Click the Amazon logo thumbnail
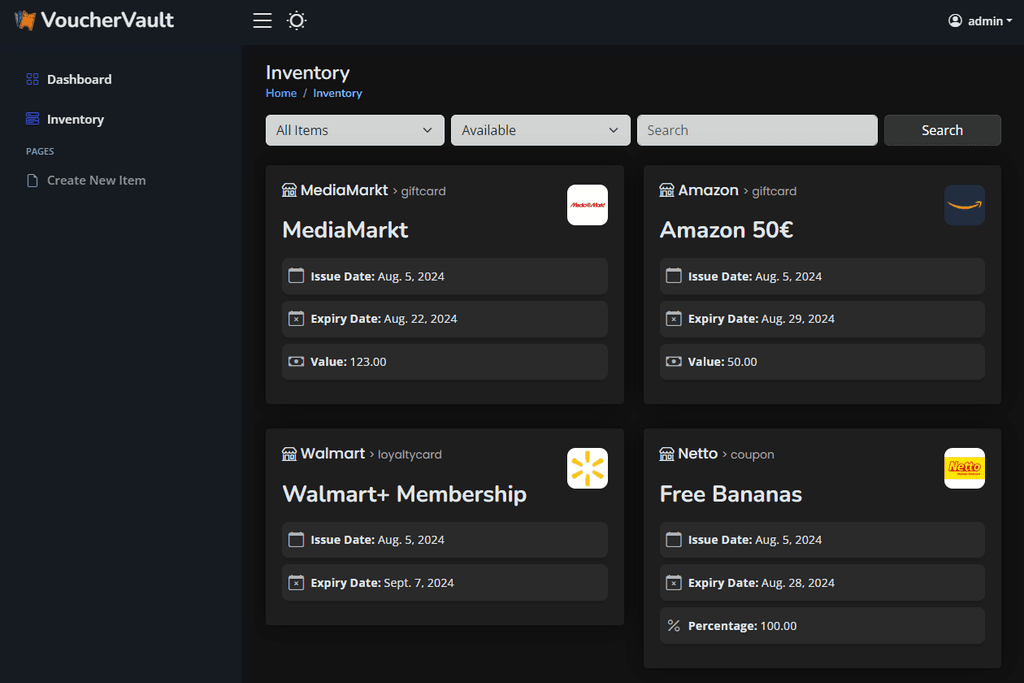 click(964, 205)
